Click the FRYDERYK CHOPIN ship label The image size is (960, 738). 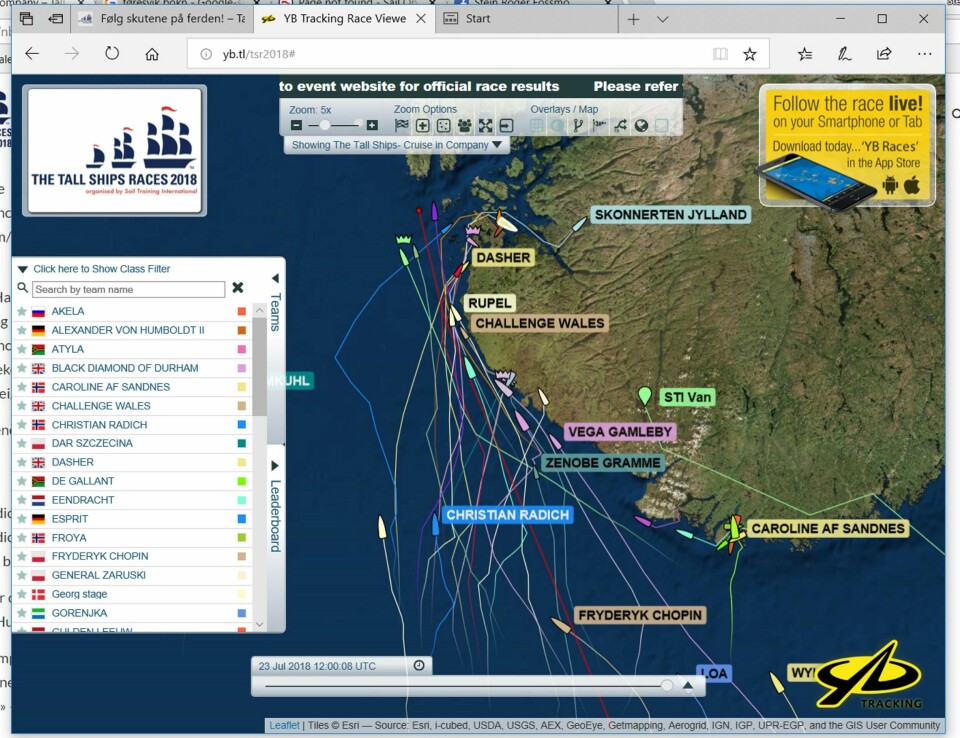click(640, 615)
